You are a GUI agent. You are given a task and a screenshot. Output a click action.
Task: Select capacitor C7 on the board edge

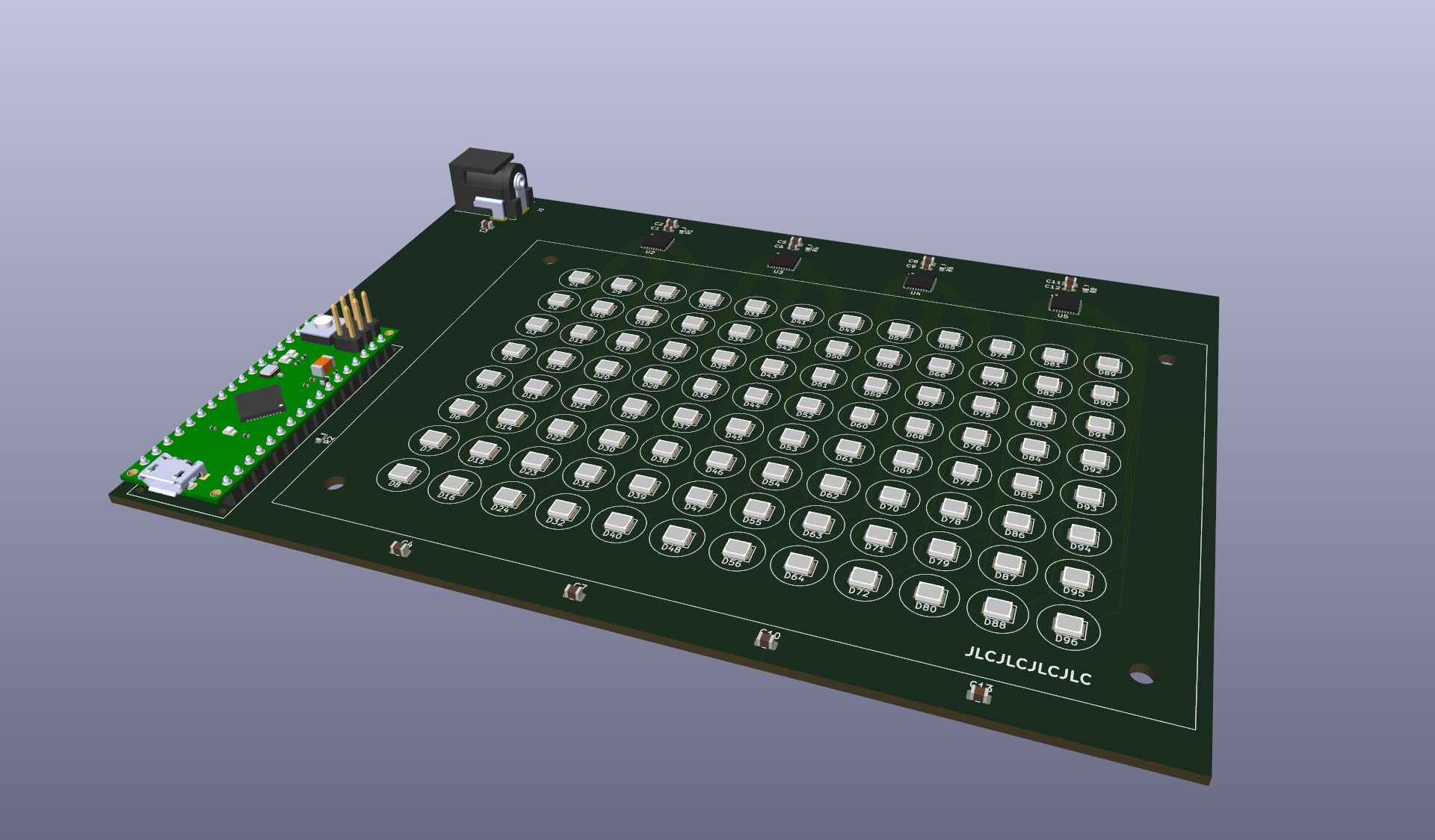[573, 593]
